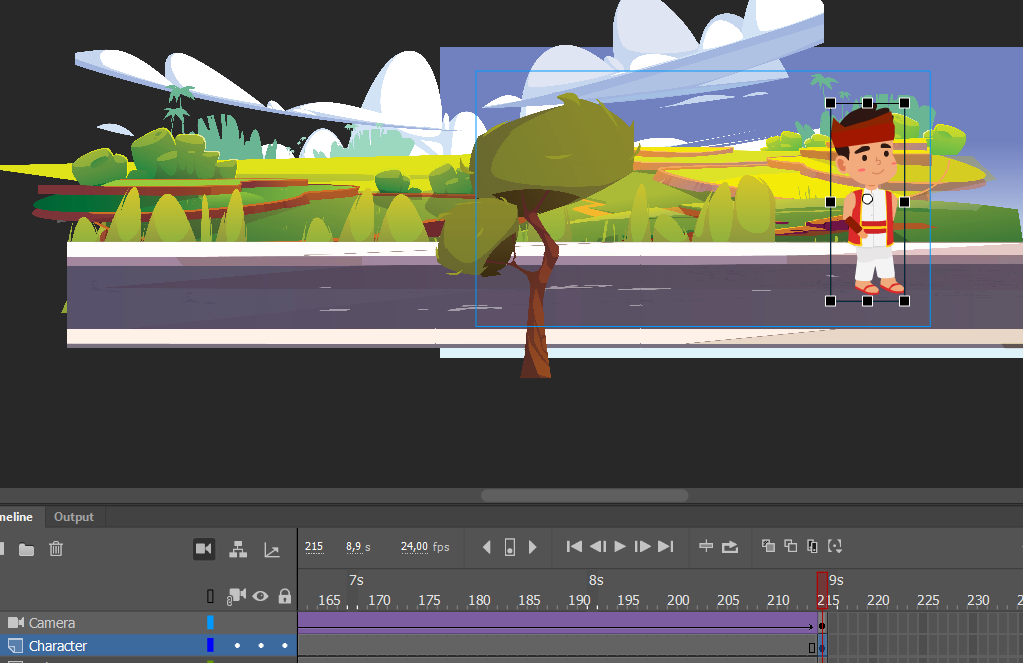
Task: Click the Camera layer color swatch
Action: click(x=210, y=623)
